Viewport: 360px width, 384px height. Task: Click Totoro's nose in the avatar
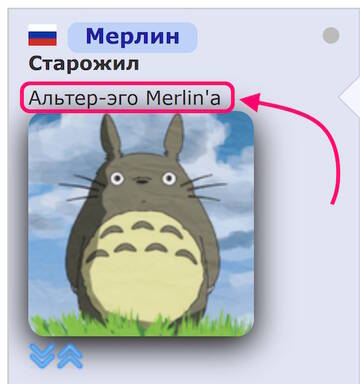click(x=143, y=182)
